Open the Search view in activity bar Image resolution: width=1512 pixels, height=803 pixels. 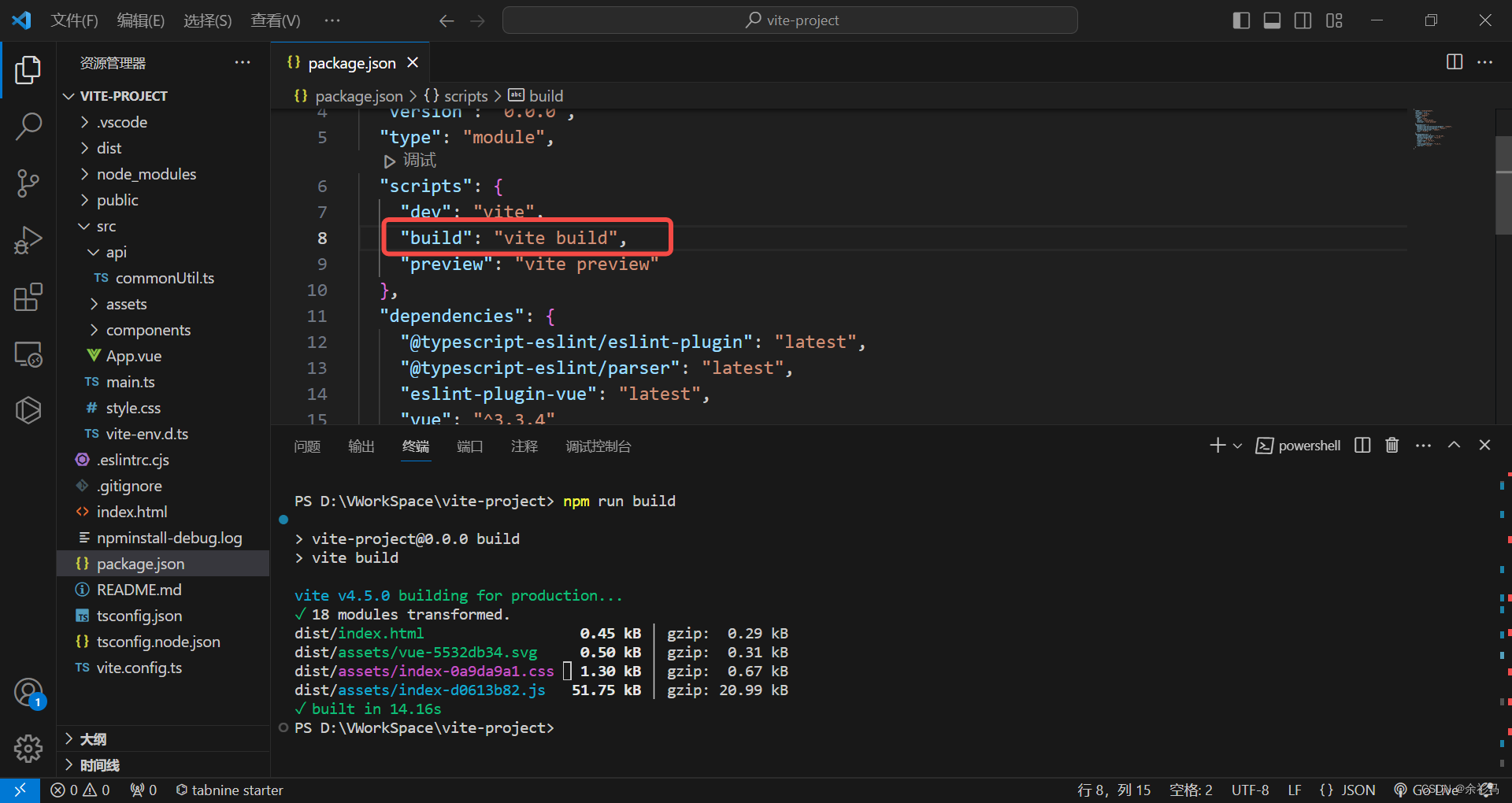28,125
